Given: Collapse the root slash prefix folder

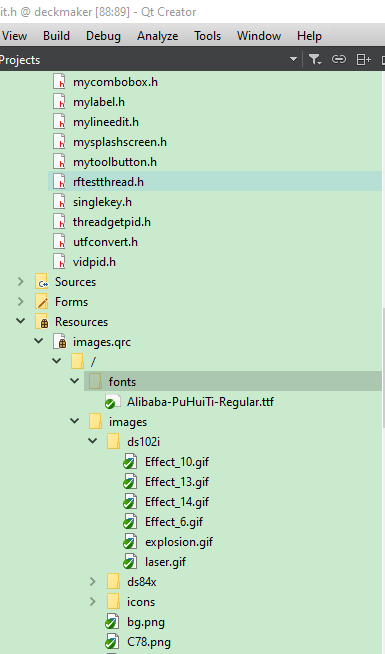Looking at the screenshot, I should coord(56,361).
